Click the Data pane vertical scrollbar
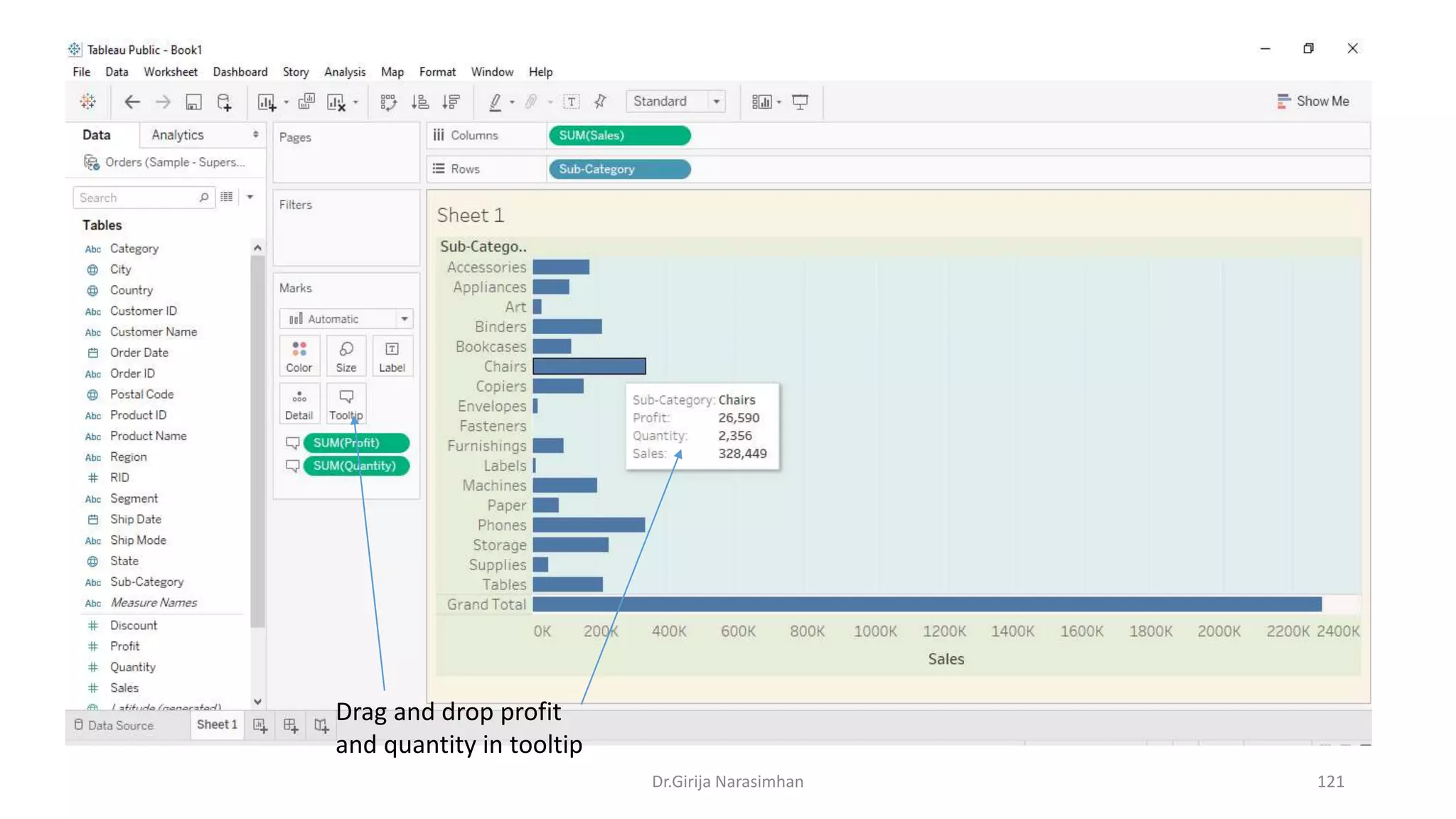1456x819 pixels. point(257,441)
